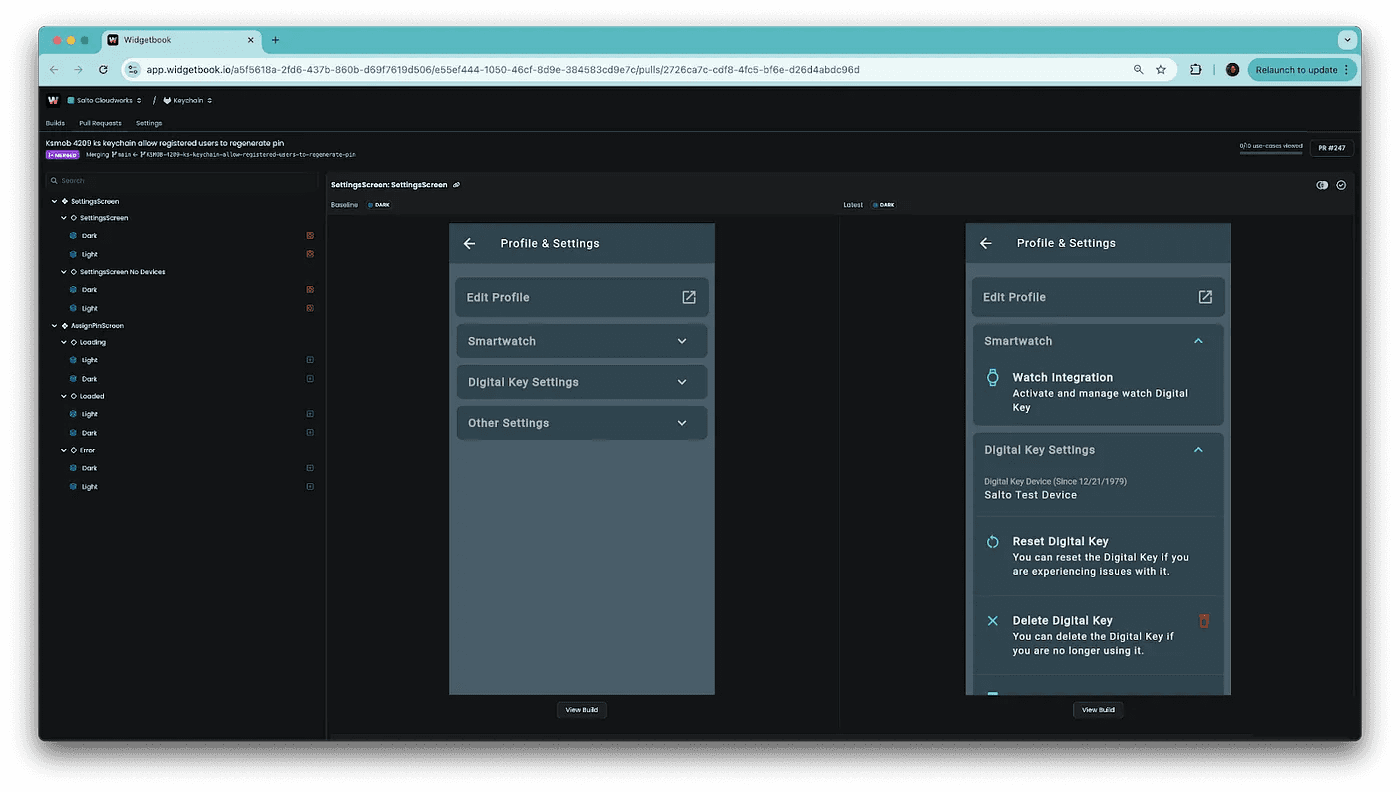Click the View Build button under the Baseline preview
This screenshot has width=1400, height=792.
click(581, 709)
